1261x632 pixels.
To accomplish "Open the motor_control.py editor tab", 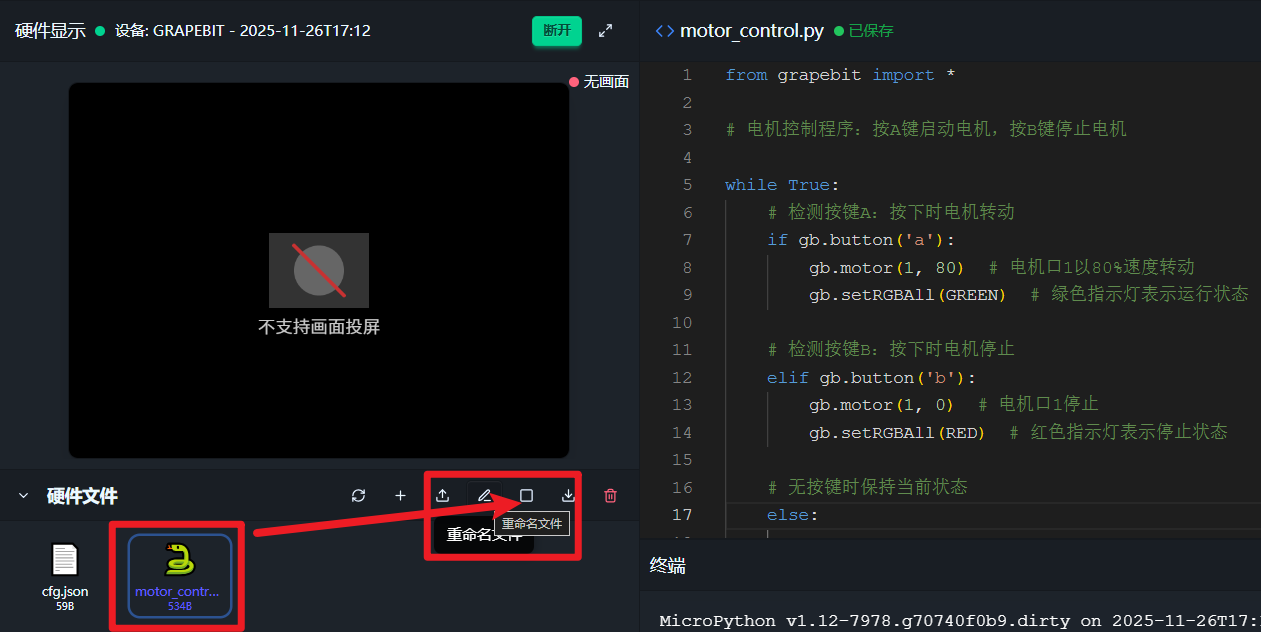I will pos(751,31).
